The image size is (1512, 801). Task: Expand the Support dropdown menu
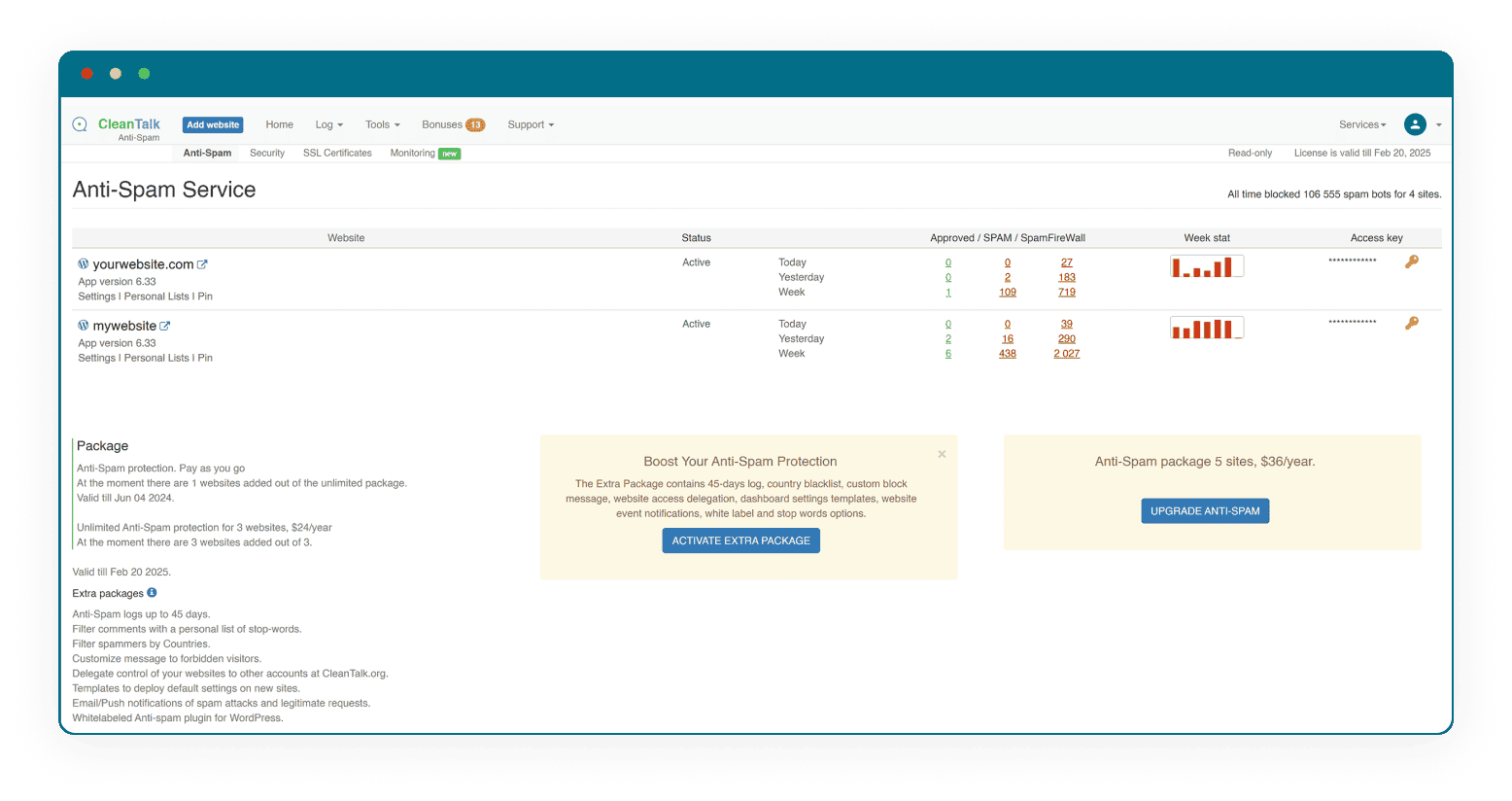[x=531, y=124]
